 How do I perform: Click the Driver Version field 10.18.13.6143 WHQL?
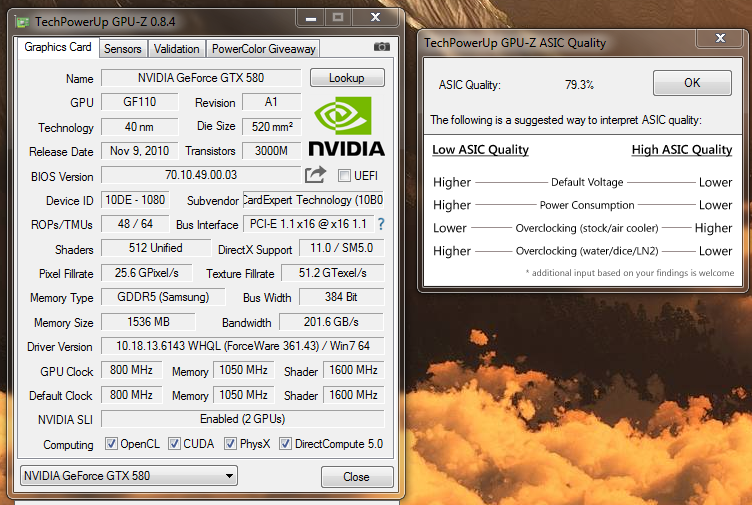click(243, 346)
